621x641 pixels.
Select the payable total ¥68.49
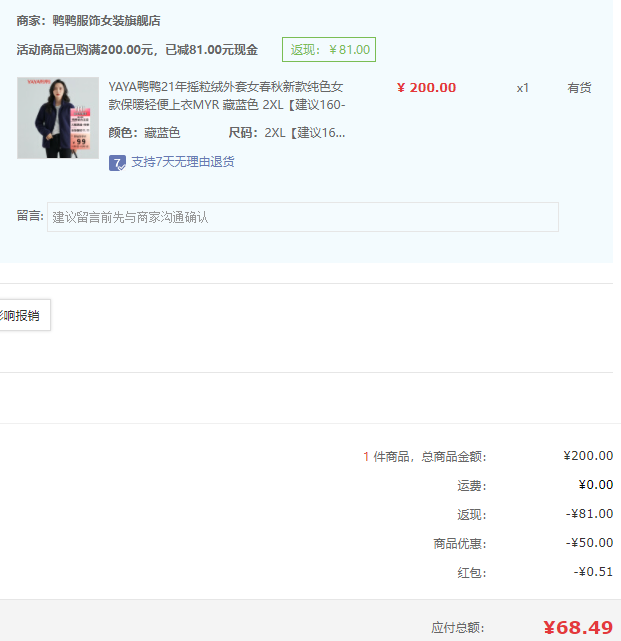tap(578, 628)
